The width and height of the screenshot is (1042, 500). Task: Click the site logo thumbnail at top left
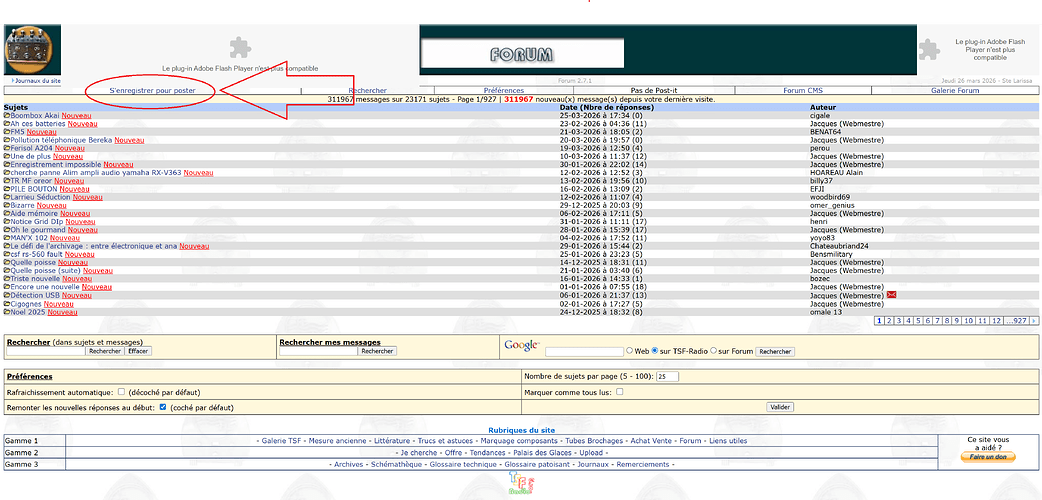click(x=33, y=50)
